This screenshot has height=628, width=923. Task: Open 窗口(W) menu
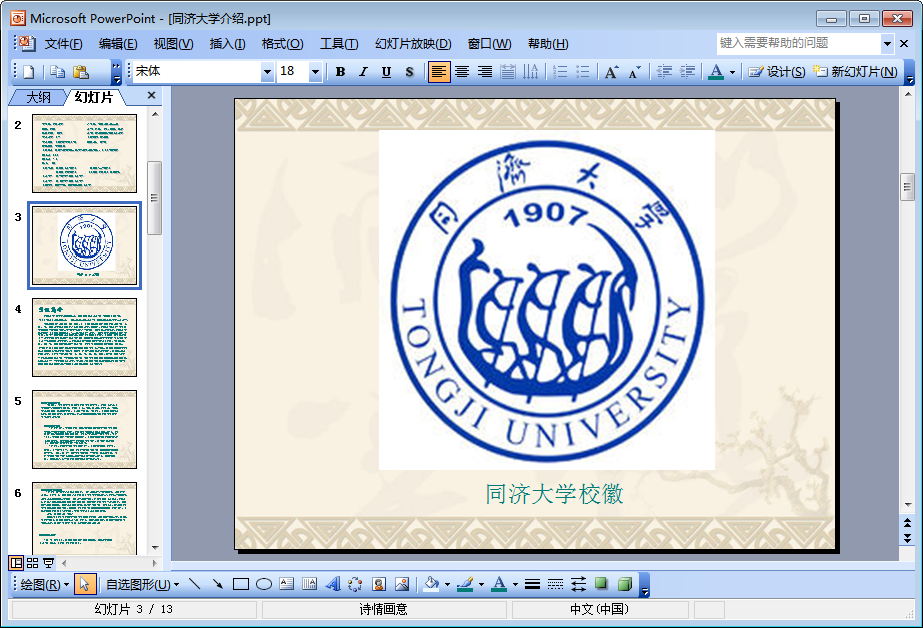coord(489,44)
